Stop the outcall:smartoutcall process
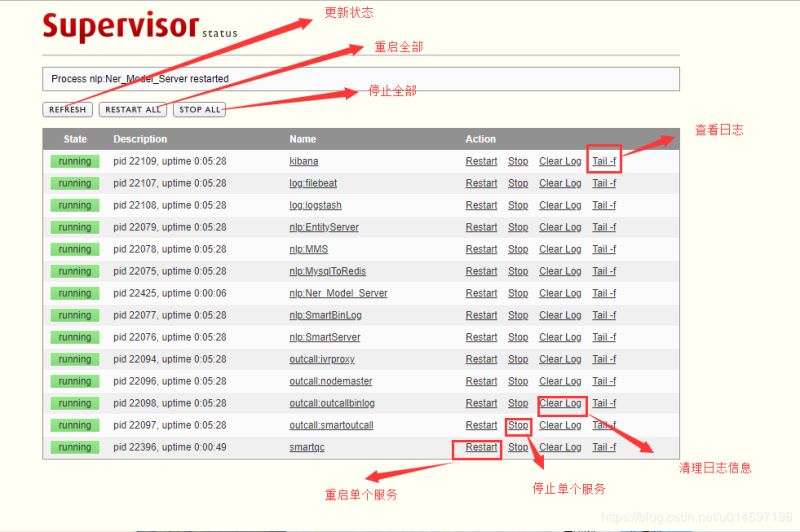The width and height of the screenshot is (800, 532). pyautogui.click(x=518, y=425)
